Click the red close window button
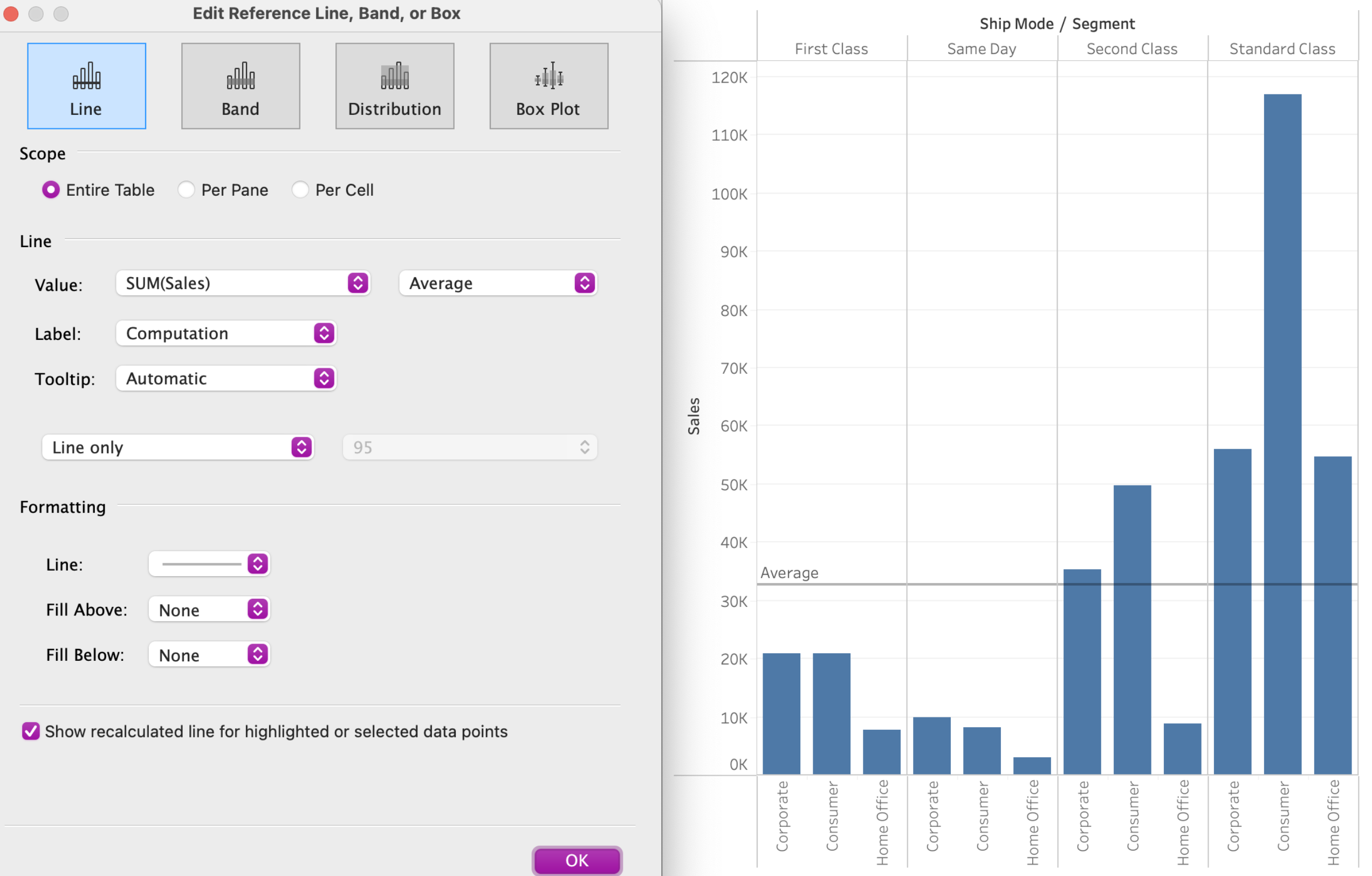This screenshot has height=876, width=1372. point(11,13)
